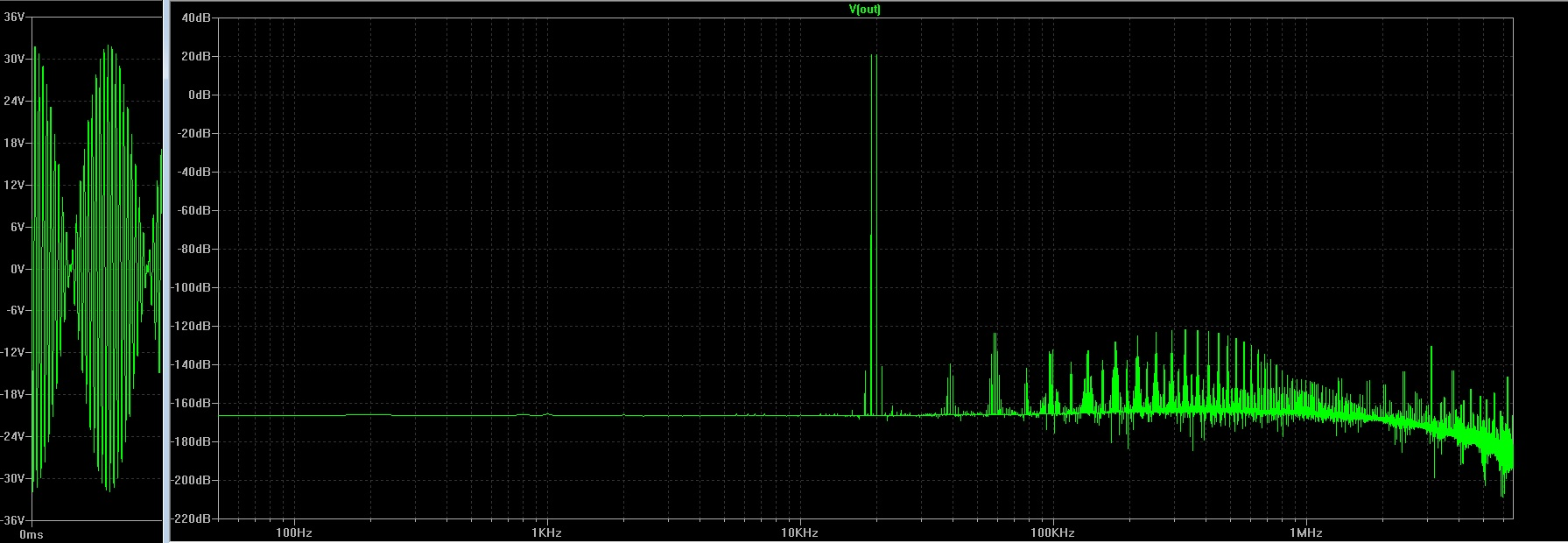The width and height of the screenshot is (1568, 543).
Task: Click the 12V label in waveform pane
Action: click(14, 186)
